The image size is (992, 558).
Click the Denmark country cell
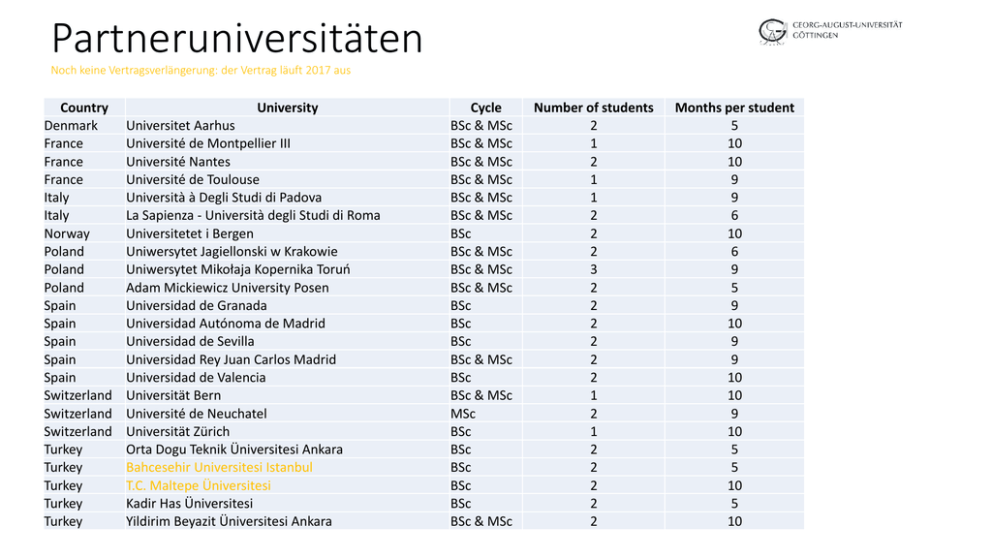[71, 126]
